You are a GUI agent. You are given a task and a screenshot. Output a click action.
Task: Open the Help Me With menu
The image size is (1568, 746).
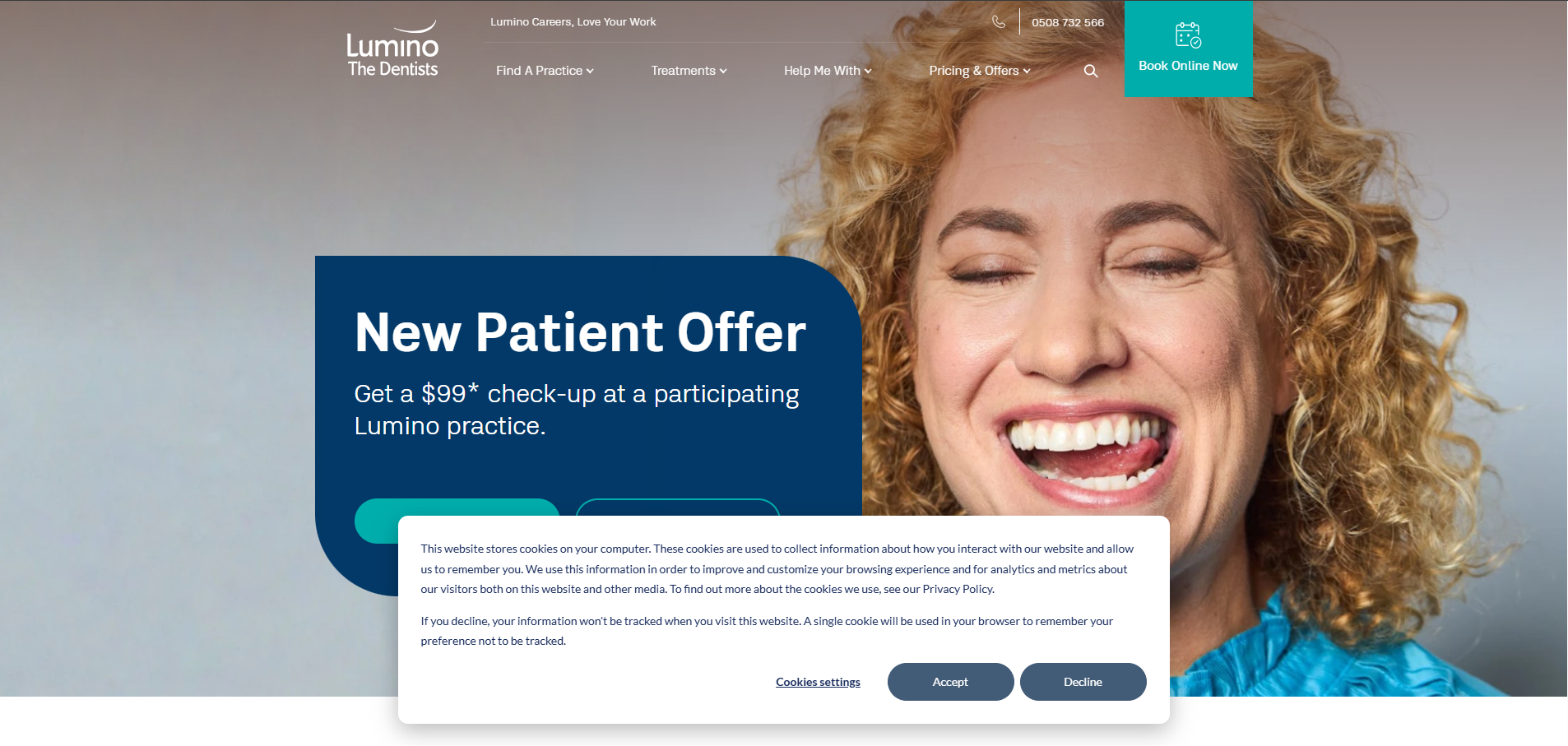tap(828, 71)
